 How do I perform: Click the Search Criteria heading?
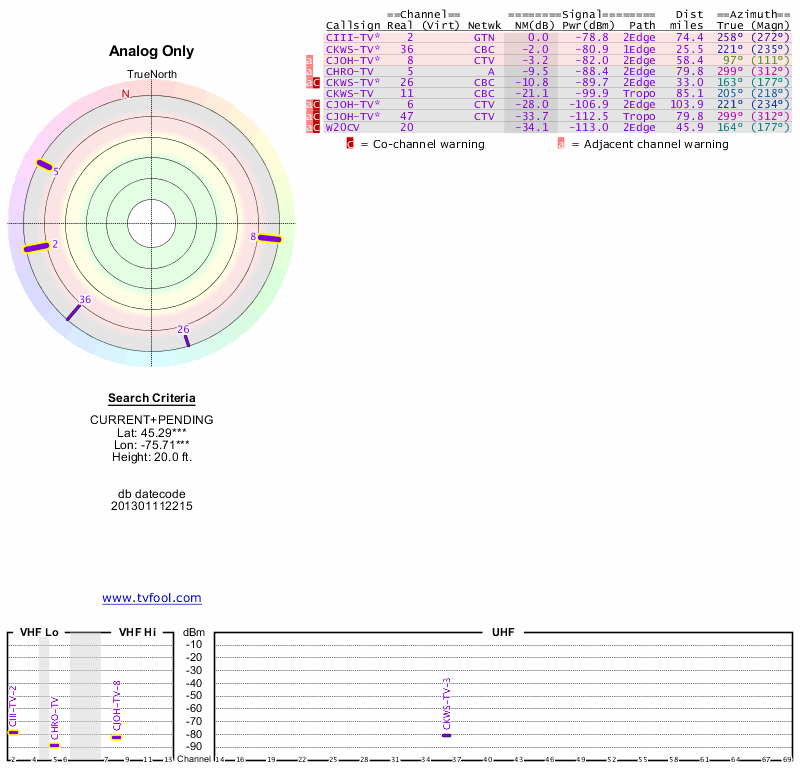coord(152,398)
